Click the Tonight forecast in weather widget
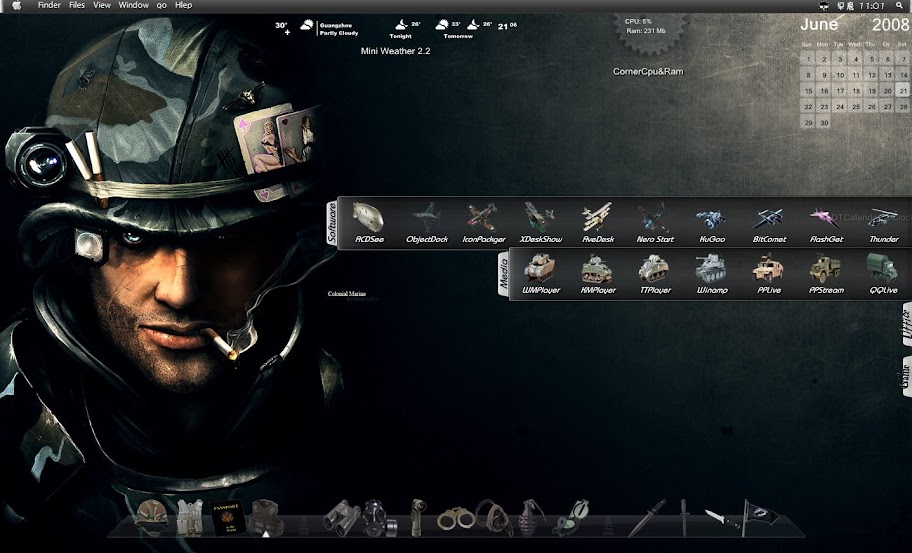The height and width of the screenshot is (553, 912). (x=406, y=29)
